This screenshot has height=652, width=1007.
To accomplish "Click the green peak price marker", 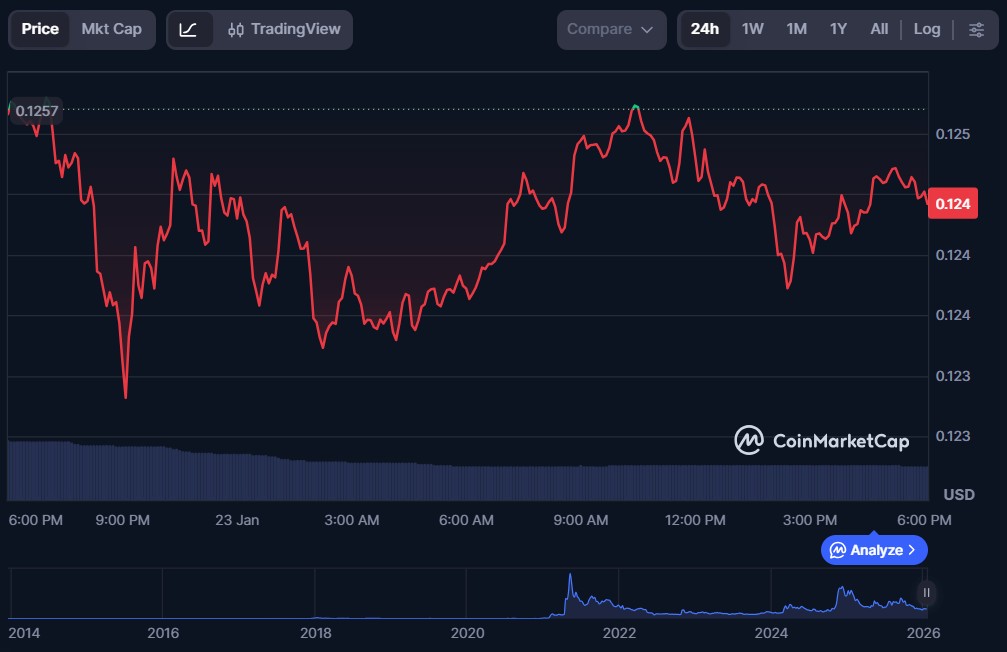I will point(635,106).
